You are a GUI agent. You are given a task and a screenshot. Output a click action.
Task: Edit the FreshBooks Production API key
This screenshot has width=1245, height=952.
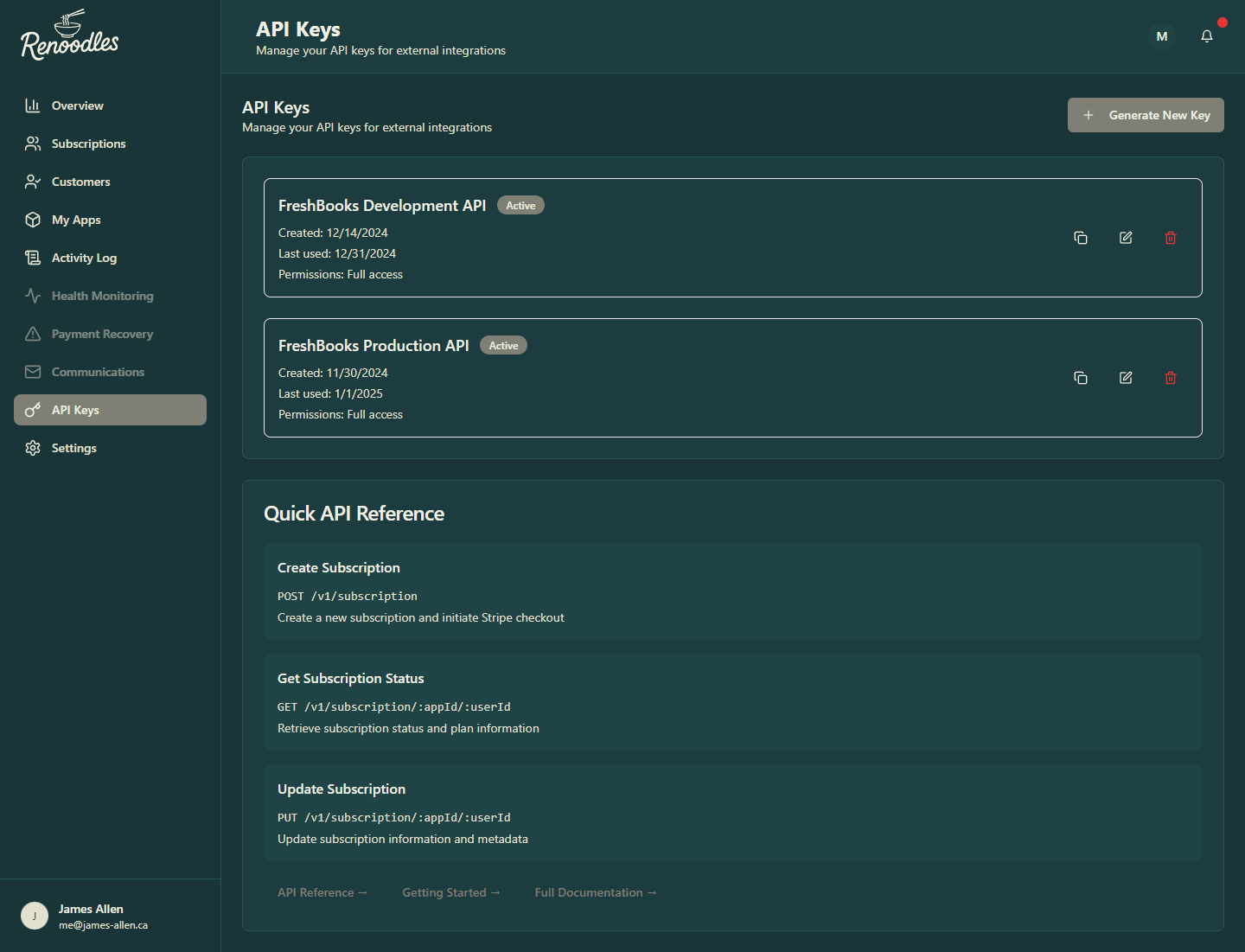pyautogui.click(x=1126, y=378)
